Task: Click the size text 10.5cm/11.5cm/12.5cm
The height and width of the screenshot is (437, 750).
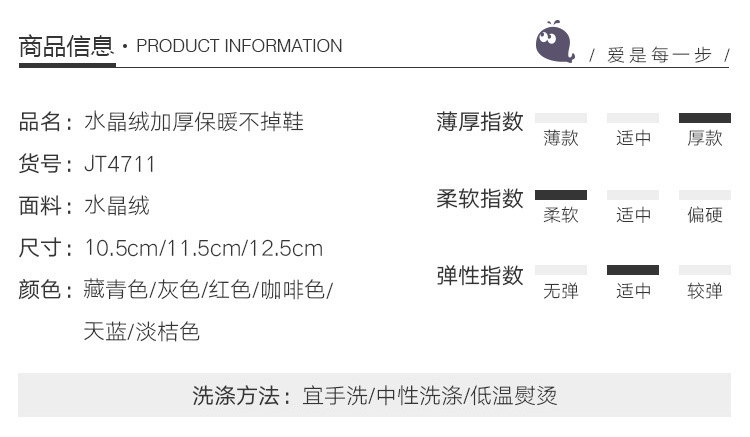Action: click(x=203, y=248)
